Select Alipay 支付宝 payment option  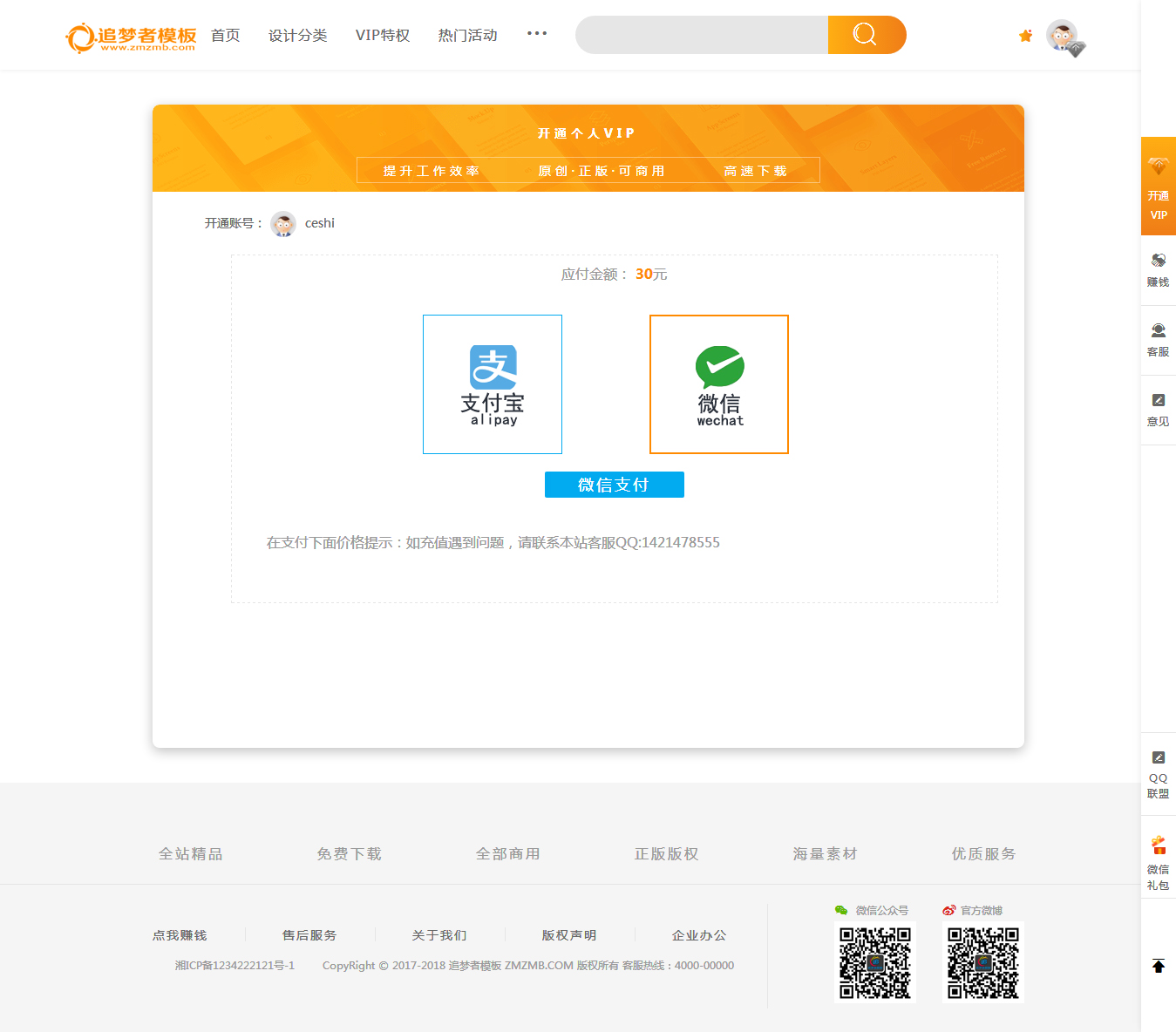(x=493, y=384)
